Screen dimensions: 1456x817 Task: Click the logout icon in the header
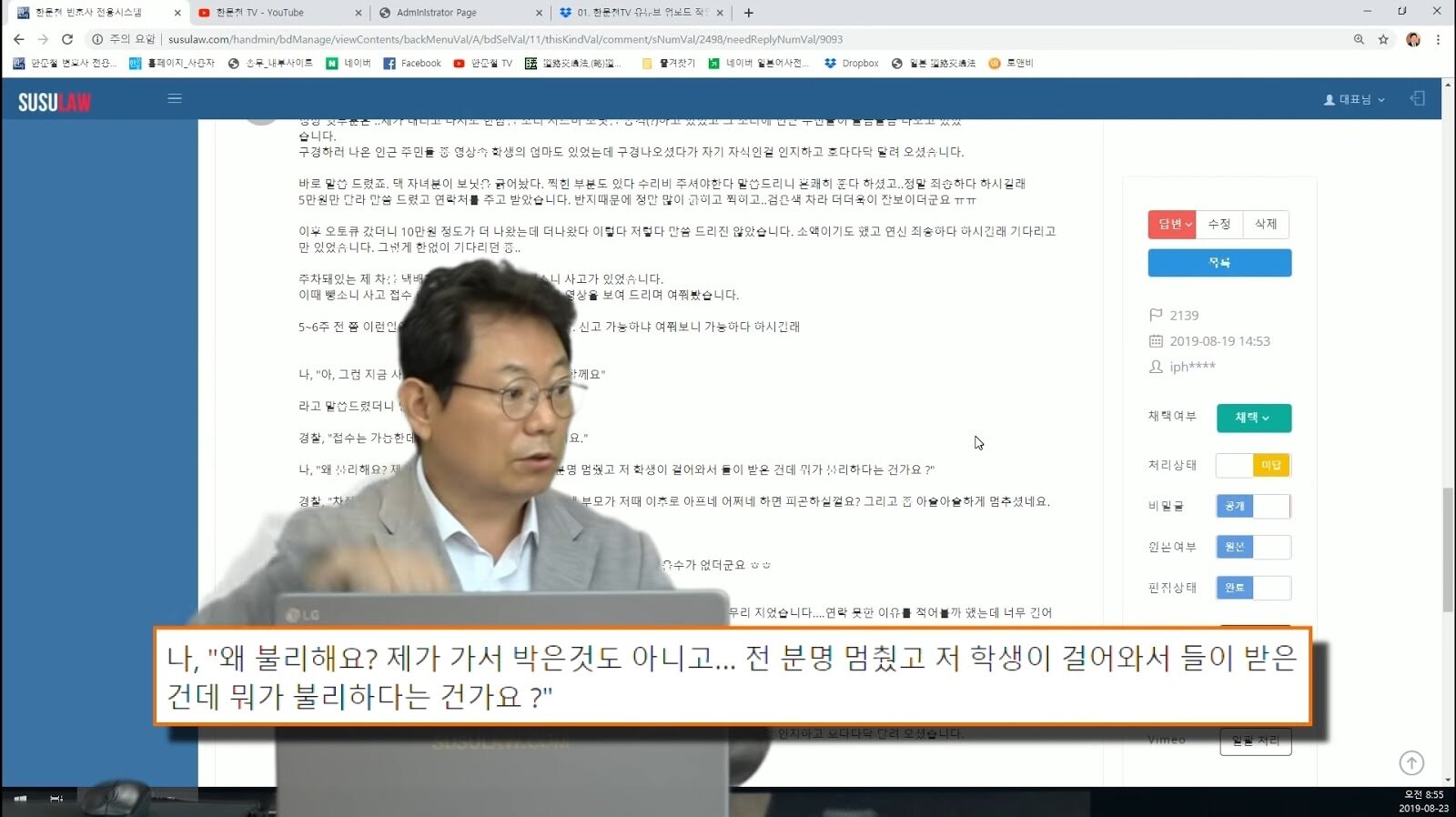coord(1417,98)
